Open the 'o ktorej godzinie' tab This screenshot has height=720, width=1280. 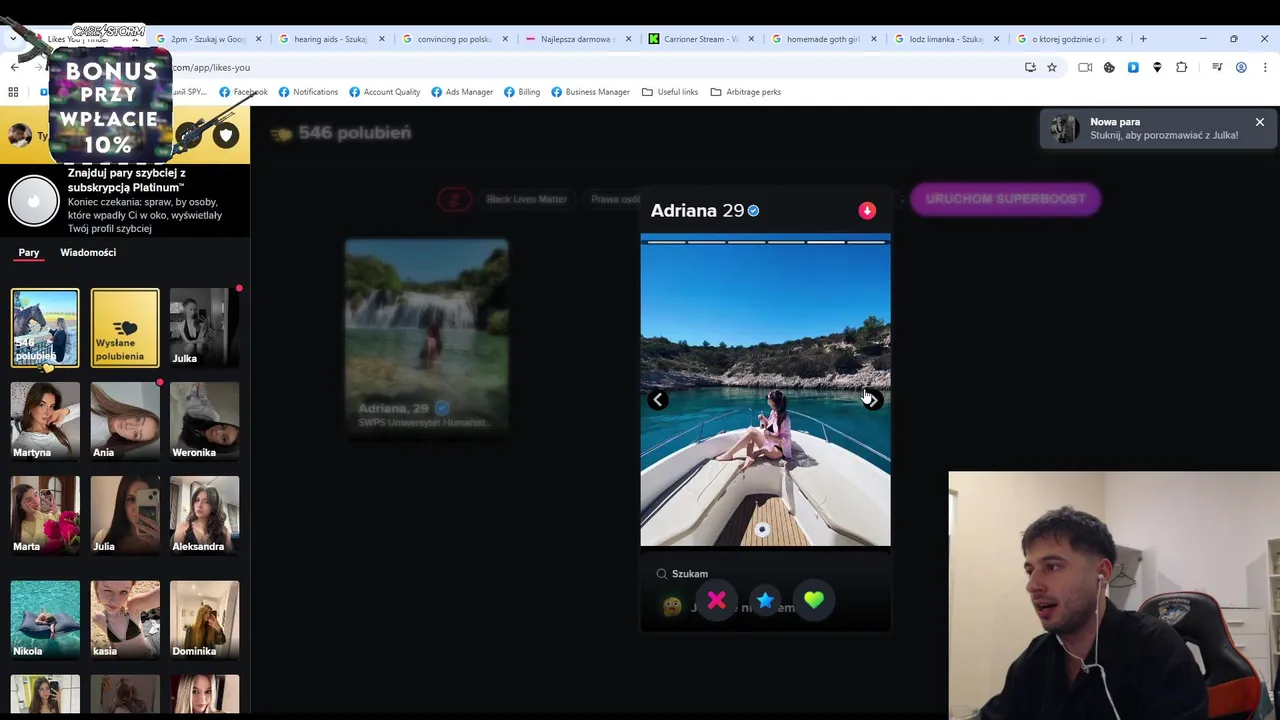click(1069, 39)
